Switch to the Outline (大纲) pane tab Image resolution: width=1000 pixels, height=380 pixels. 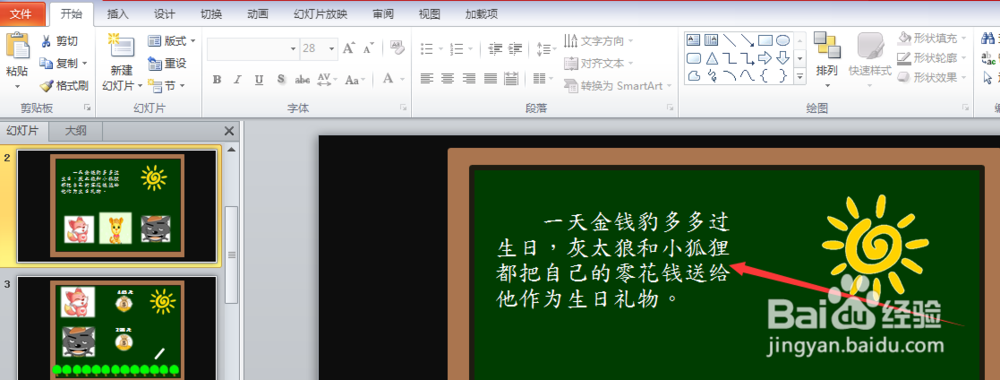pos(75,131)
